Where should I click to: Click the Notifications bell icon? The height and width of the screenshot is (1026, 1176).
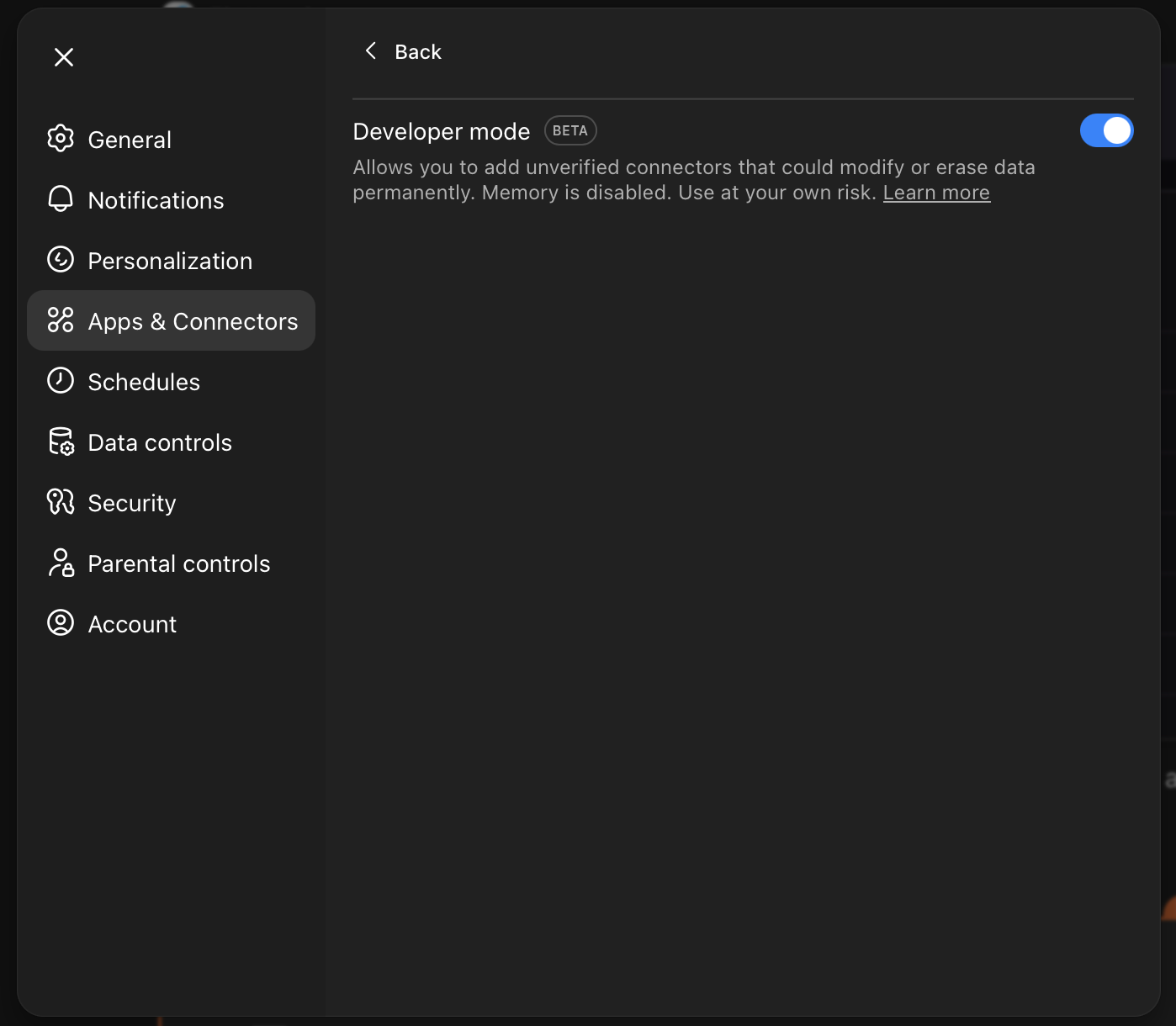click(x=60, y=199)
